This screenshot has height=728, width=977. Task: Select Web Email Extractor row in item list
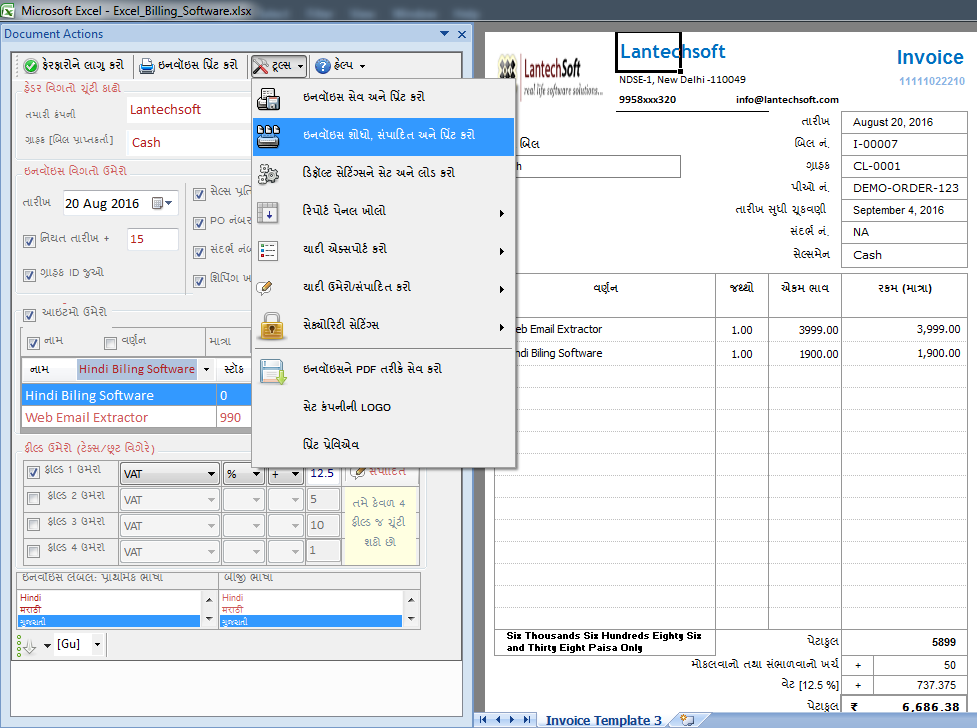(136, 418)
